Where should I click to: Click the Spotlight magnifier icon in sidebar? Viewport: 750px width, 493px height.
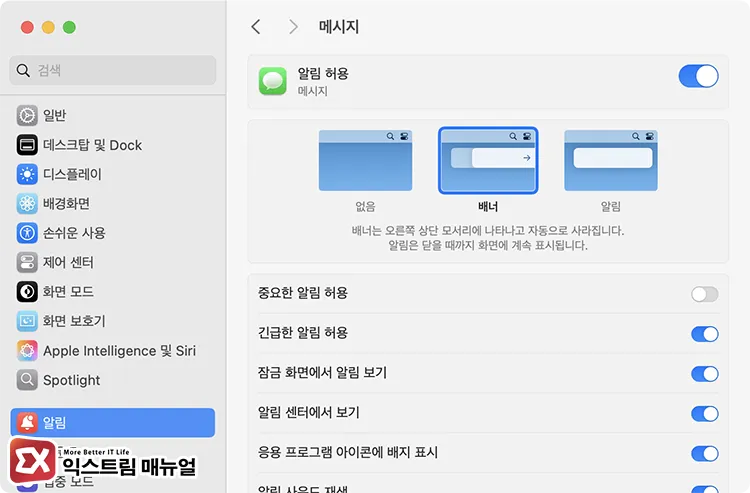pos(27,380)
